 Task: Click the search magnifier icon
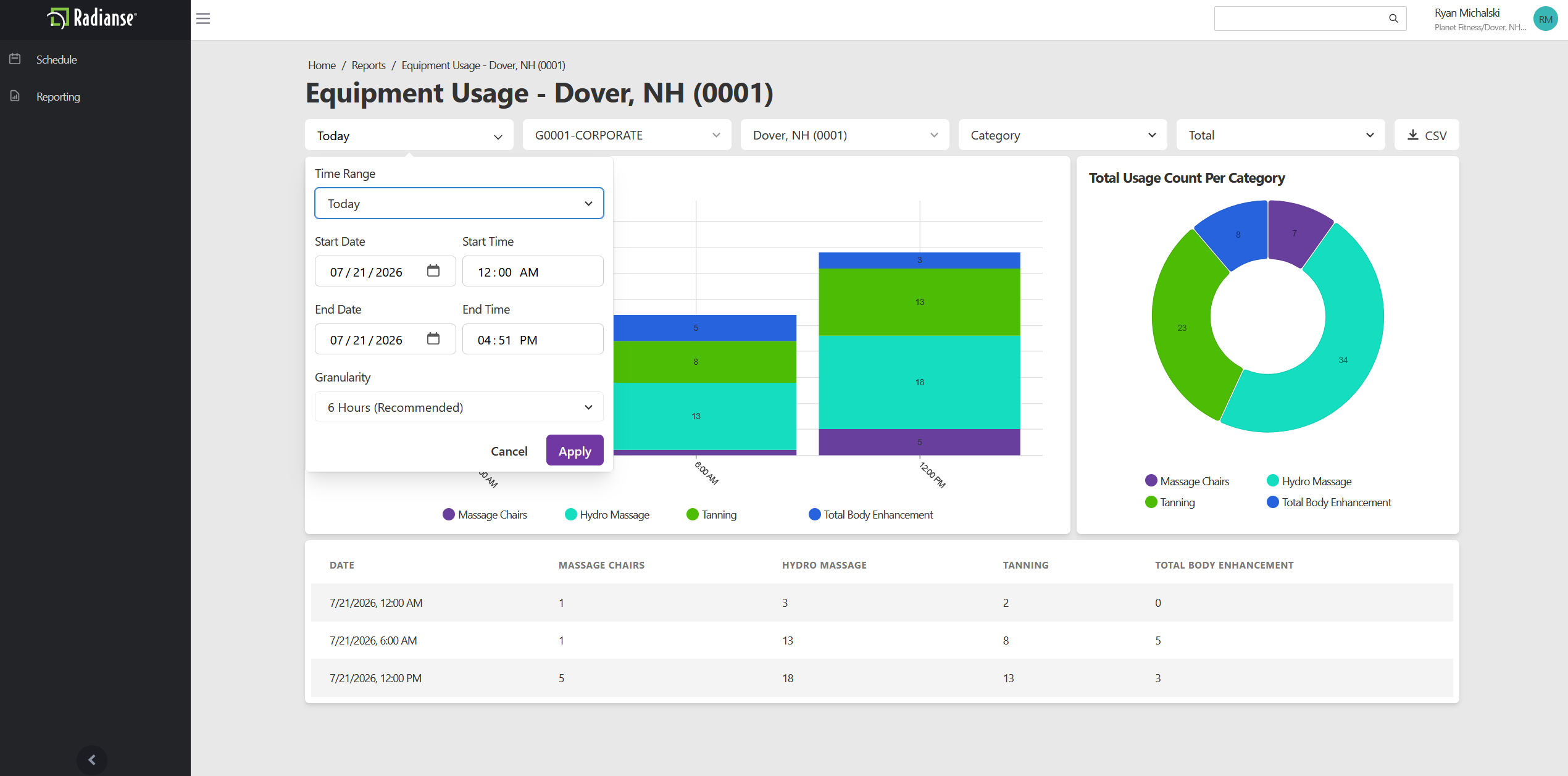point(1393,19)
